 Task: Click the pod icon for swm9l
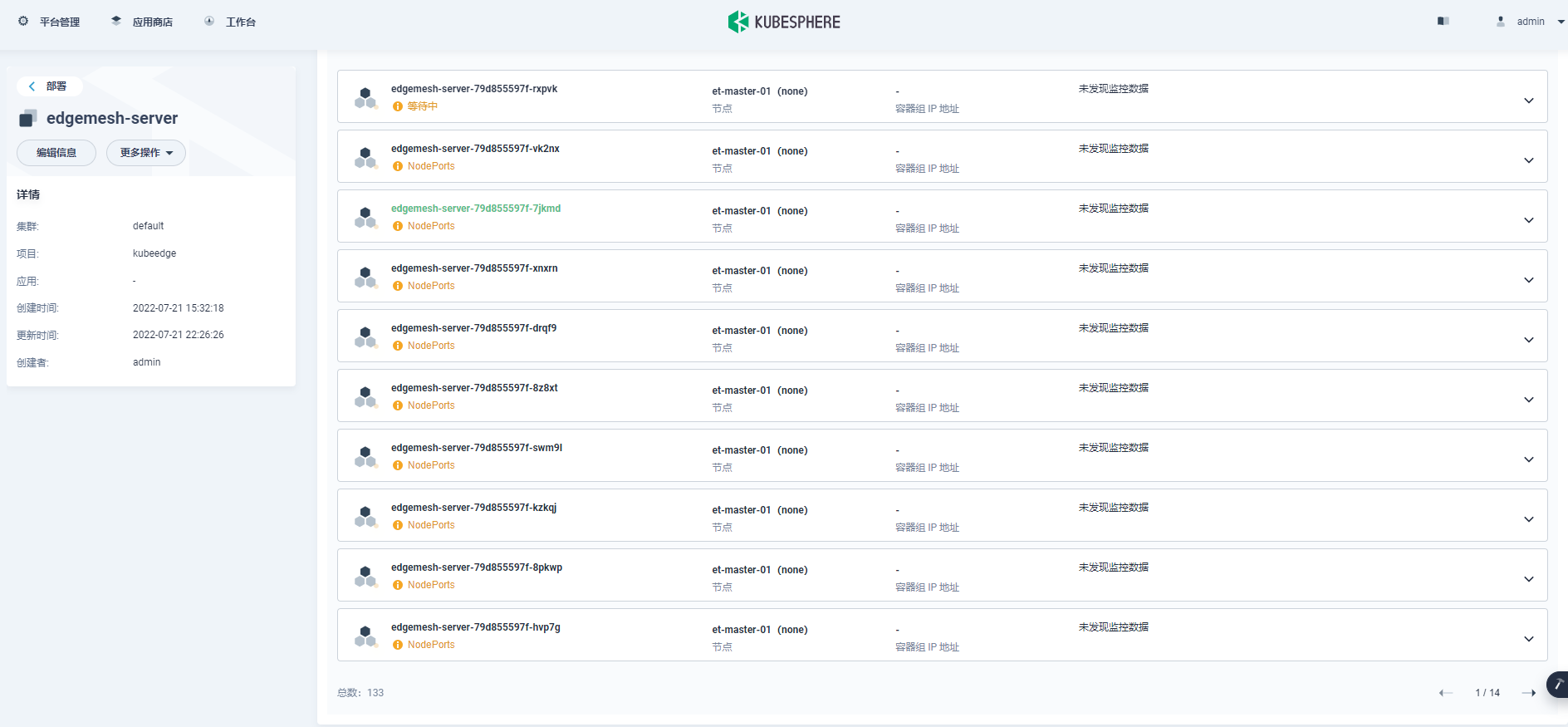click(x=365, y=457)
